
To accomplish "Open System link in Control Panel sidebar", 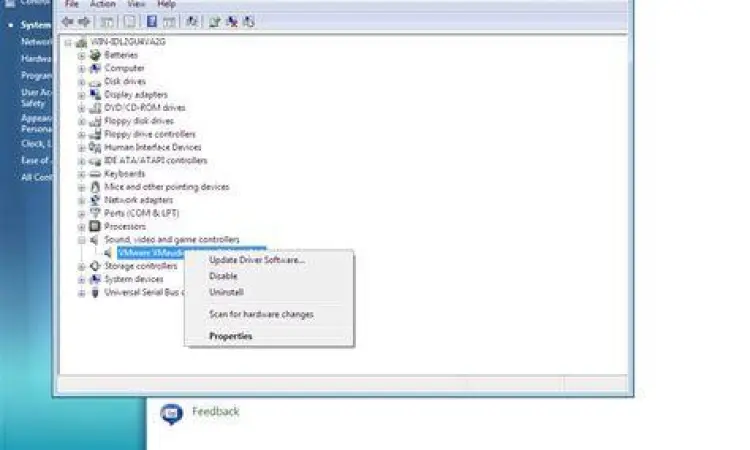I will click(x=36, y=25).
